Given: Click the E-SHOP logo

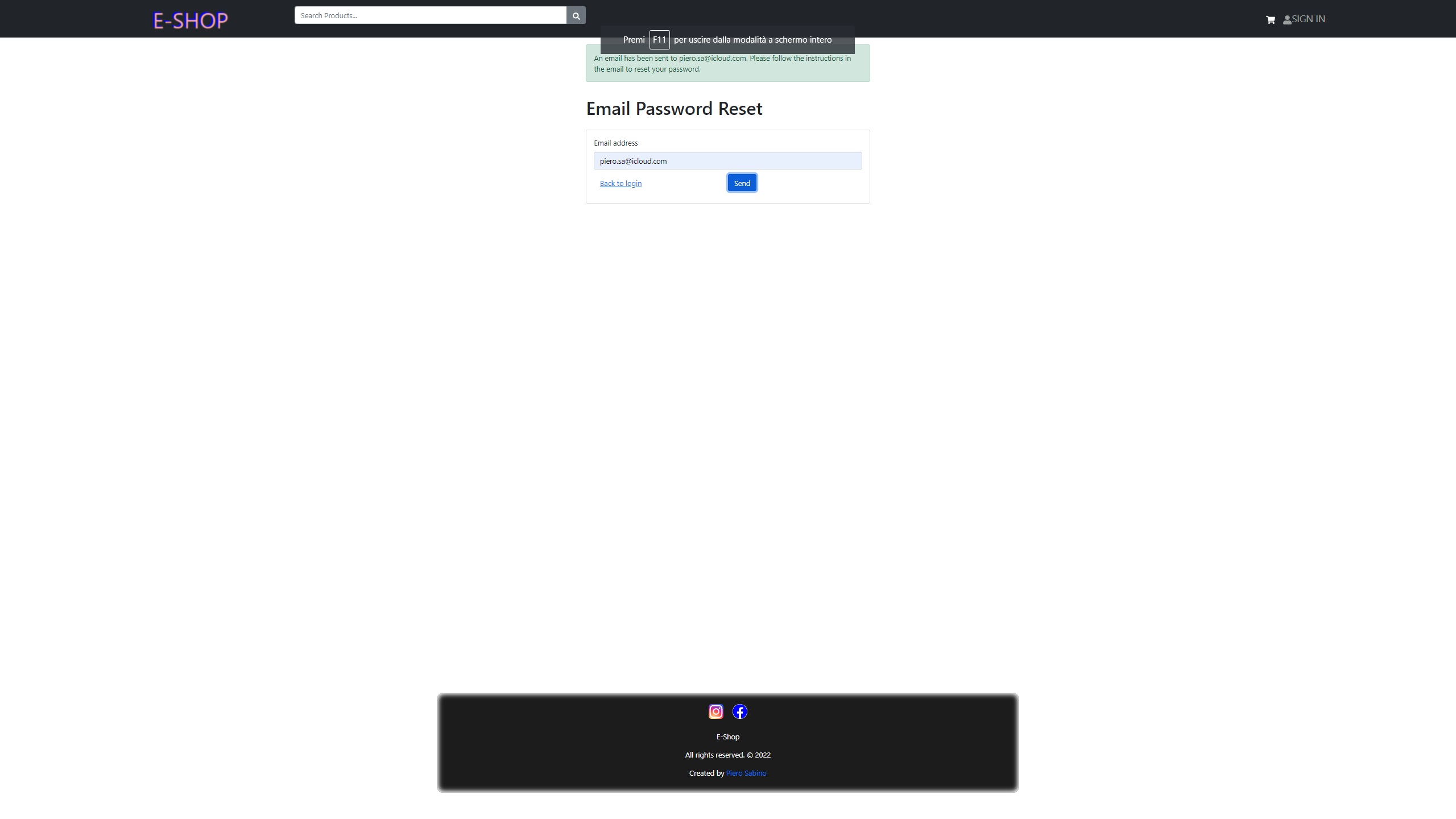Looking at the screenshot, I should click(x=191, y=20).
